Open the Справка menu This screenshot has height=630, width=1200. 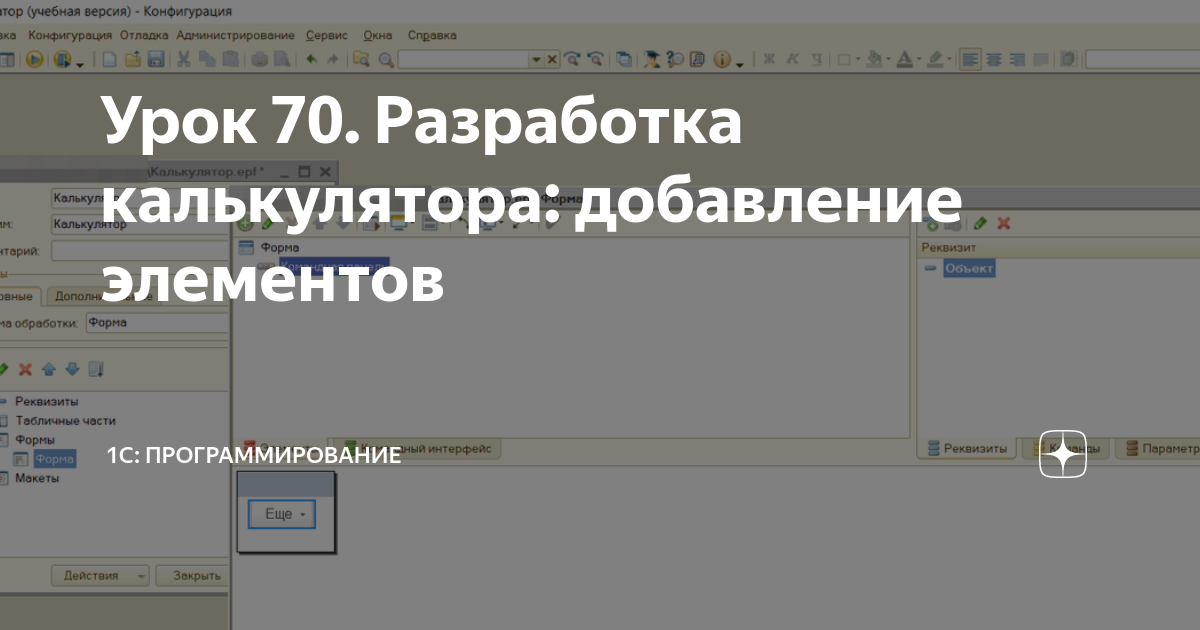coord(432,35)
